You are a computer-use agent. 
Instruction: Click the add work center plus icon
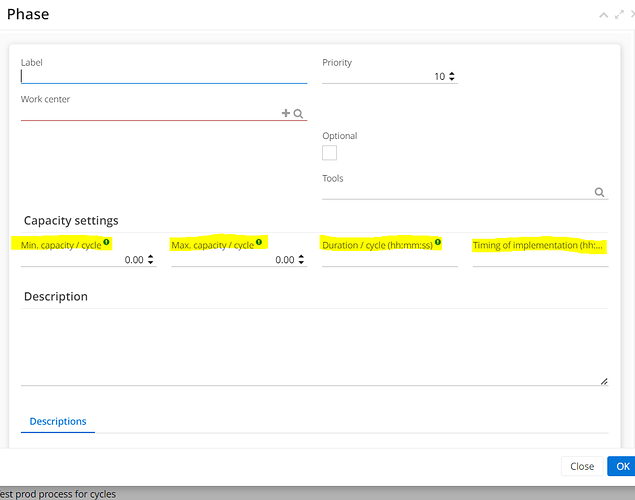(286, 113)
